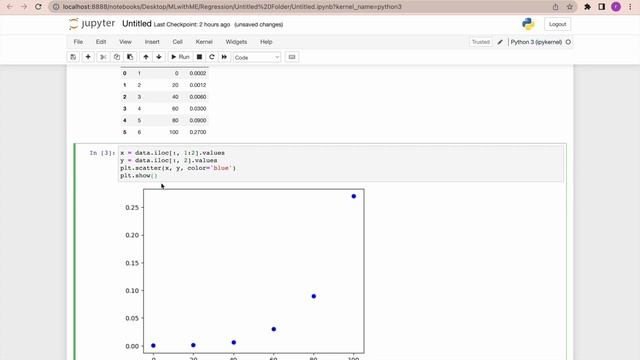Open the cell type Code dropdown

click(x=257, y=58)
